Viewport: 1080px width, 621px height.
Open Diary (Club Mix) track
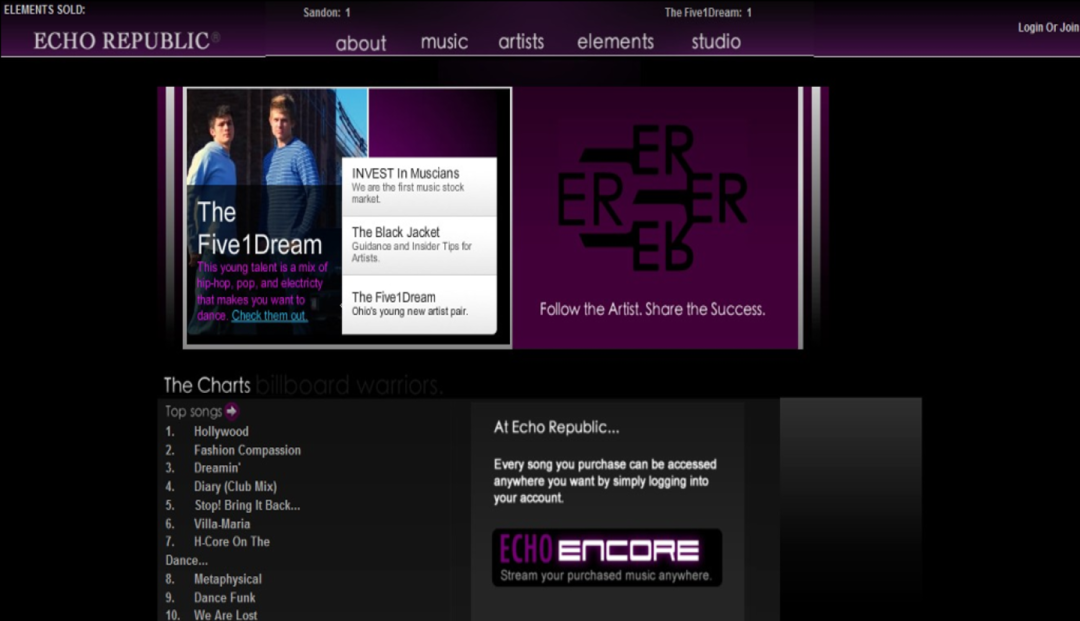[235, 487]
